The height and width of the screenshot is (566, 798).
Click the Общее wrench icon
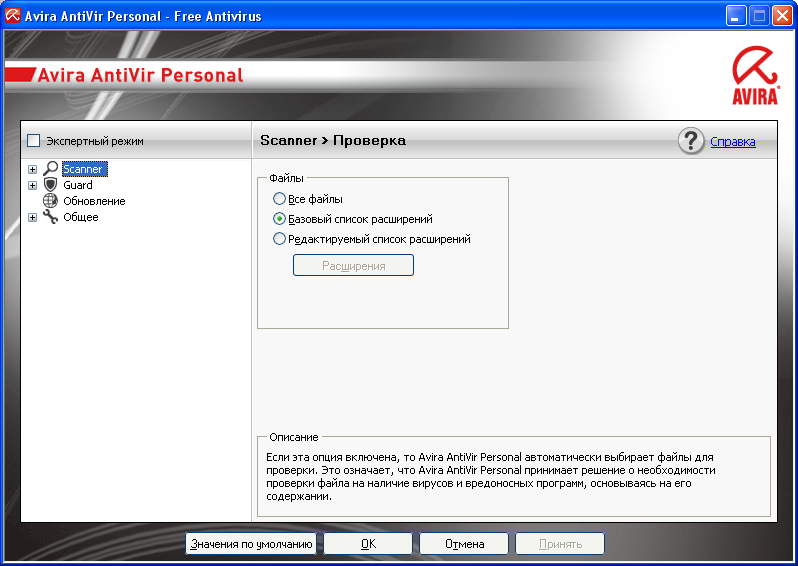50,217
